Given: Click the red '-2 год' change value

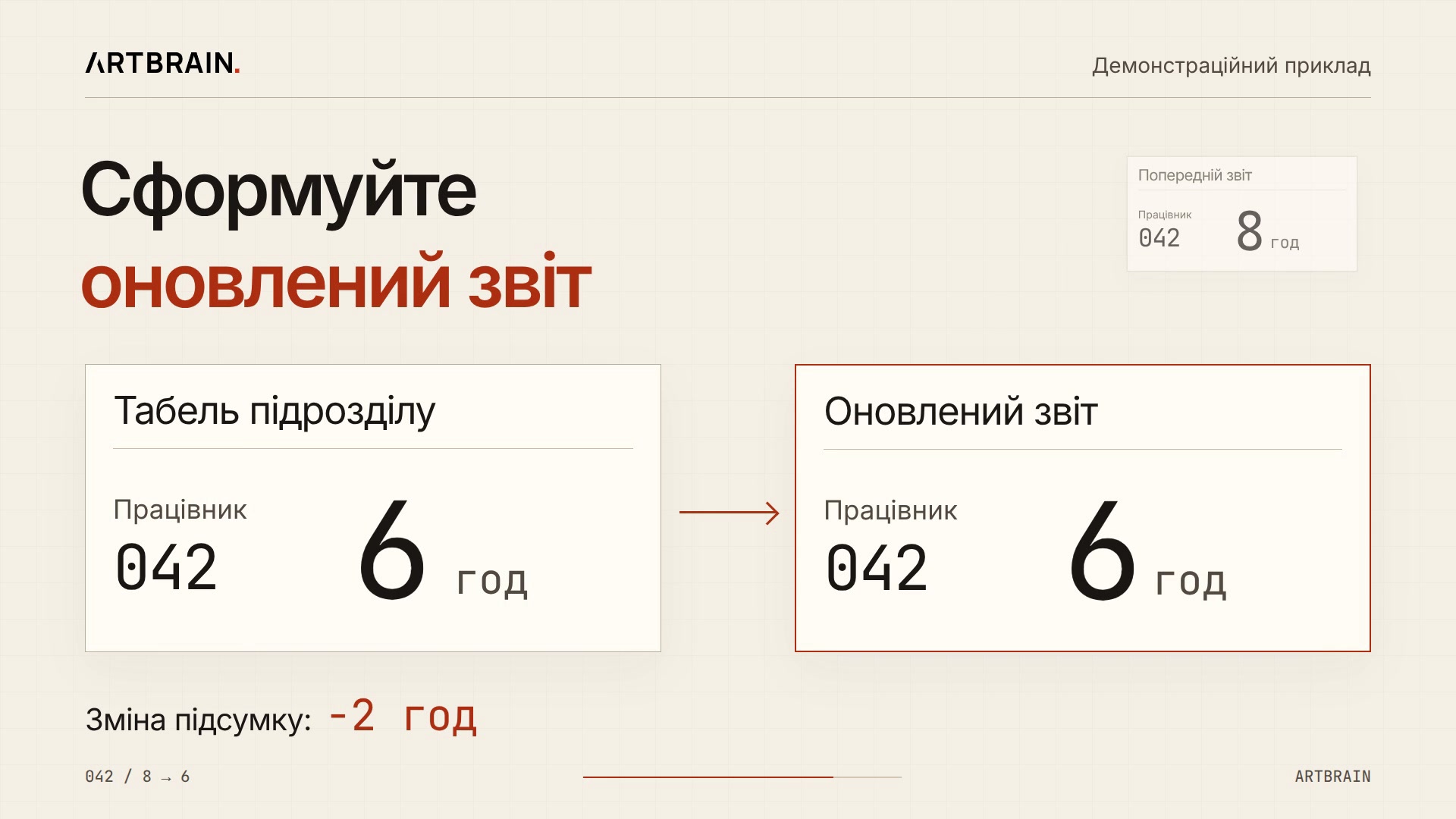Looking at the screenshot, I should pos(403,716).
